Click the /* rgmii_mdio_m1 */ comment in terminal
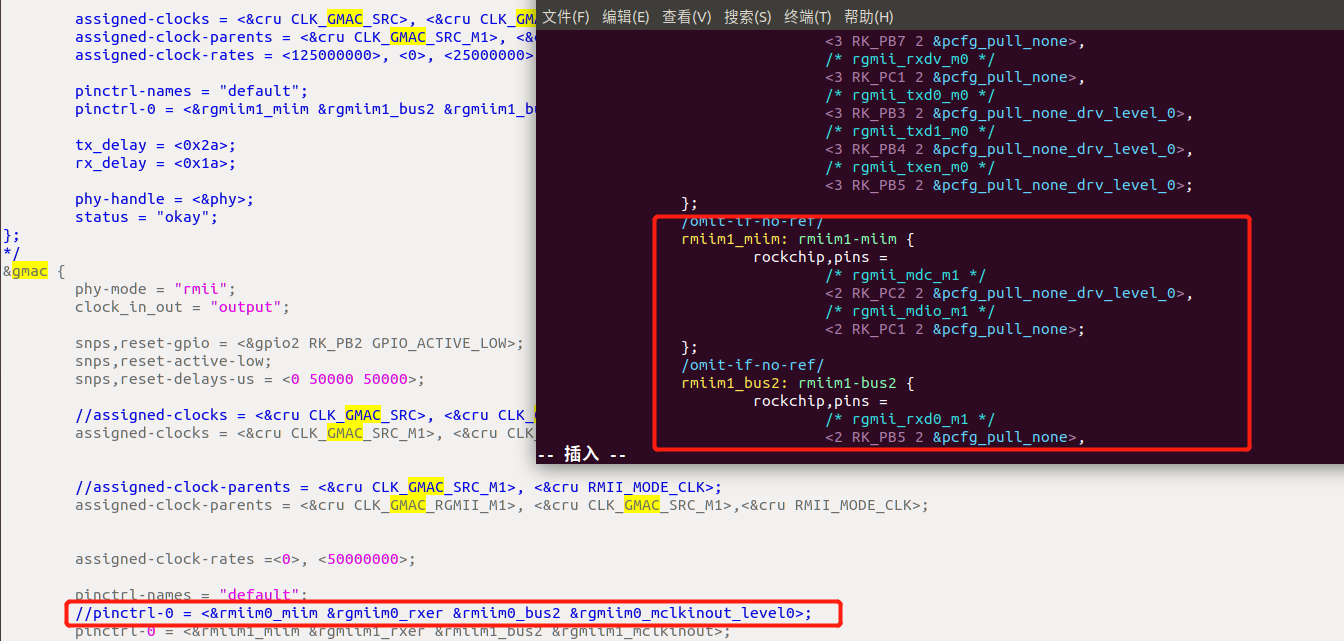This screenshot has width=1344, height=641. pos(910,311)
